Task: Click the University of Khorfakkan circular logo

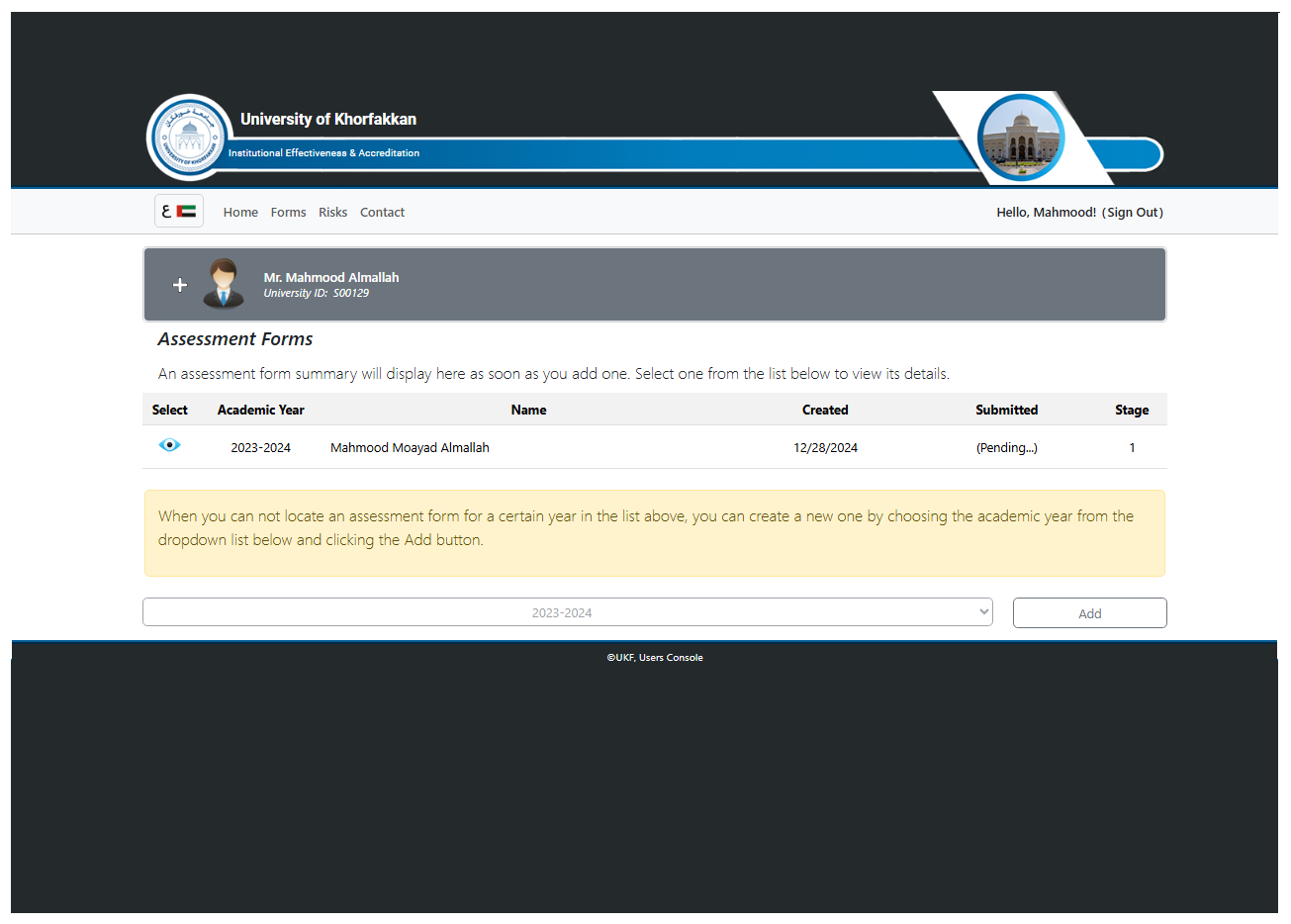Action: (x=189, y=139)
